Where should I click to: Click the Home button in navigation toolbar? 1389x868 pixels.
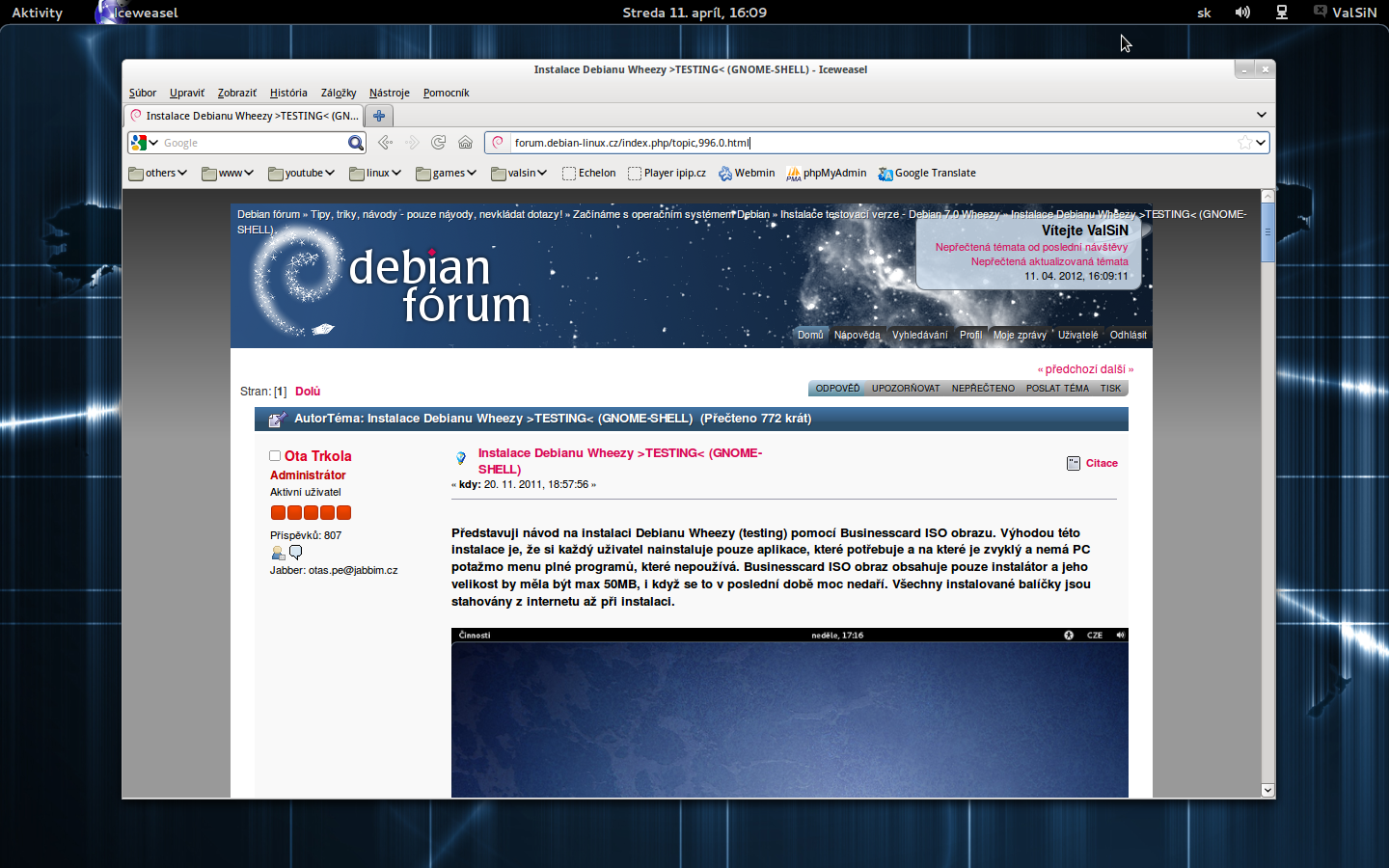pyautogui.click(x=465, y=143)
